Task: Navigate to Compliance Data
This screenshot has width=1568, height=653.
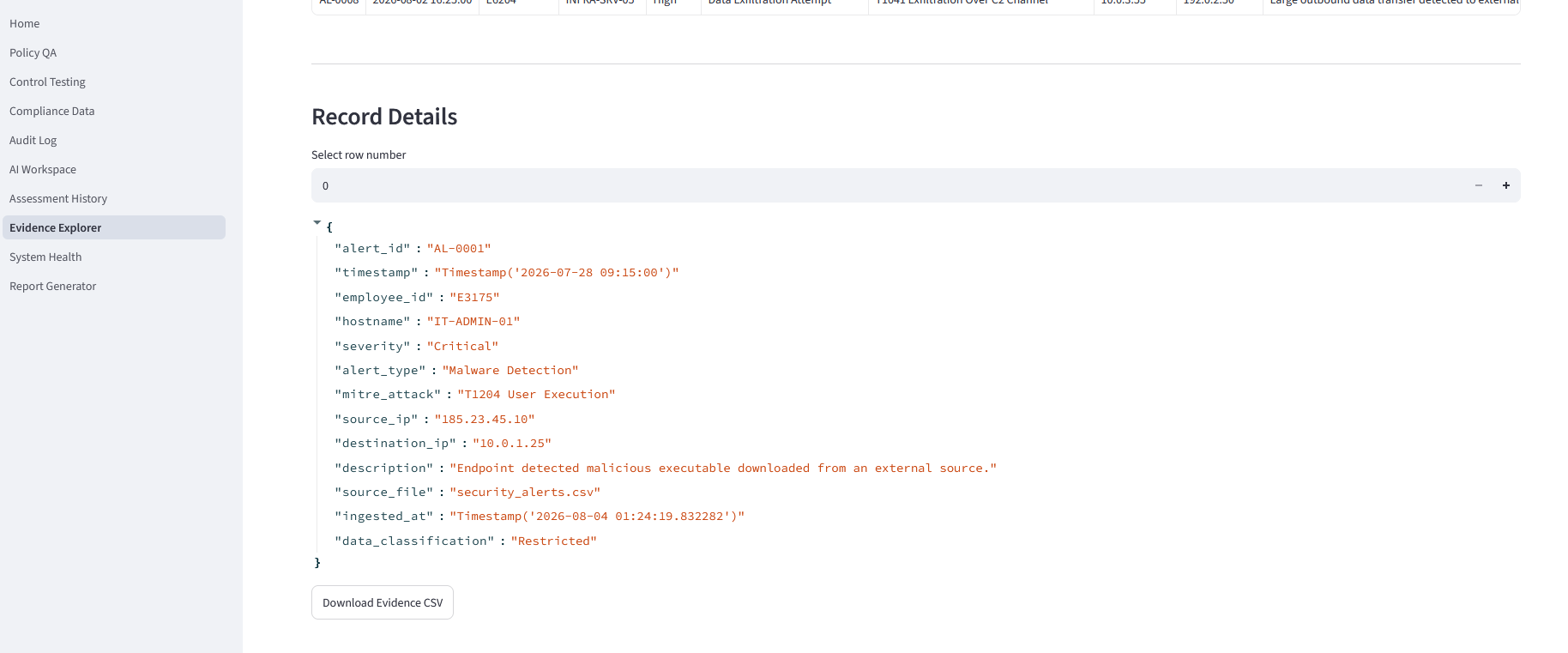Action: (x=52, y=111)
